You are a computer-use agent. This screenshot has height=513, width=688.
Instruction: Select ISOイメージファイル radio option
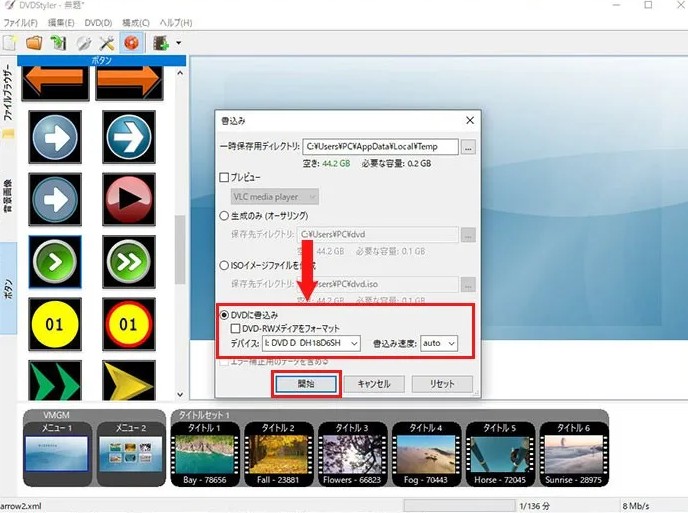[224, 265]
